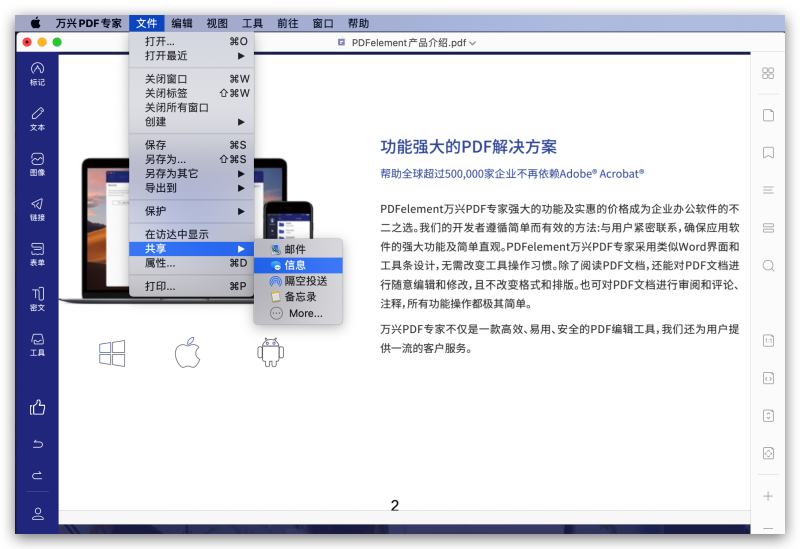
Task: Open the document title dropdown chevron
Action: tap(473, 43)
